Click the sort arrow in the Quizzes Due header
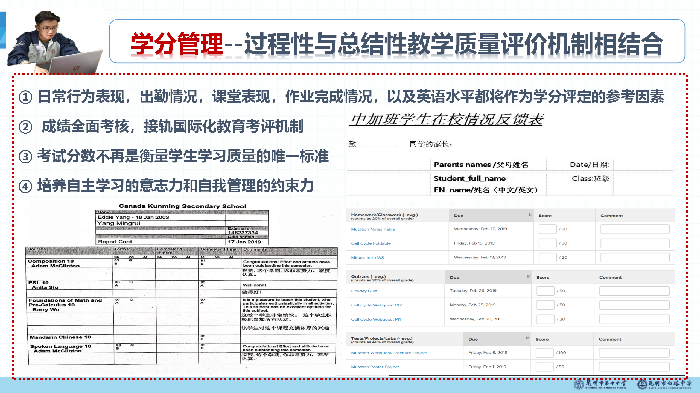Image resolution: width=700 pixels, height=393 pixels. point(528,277)
